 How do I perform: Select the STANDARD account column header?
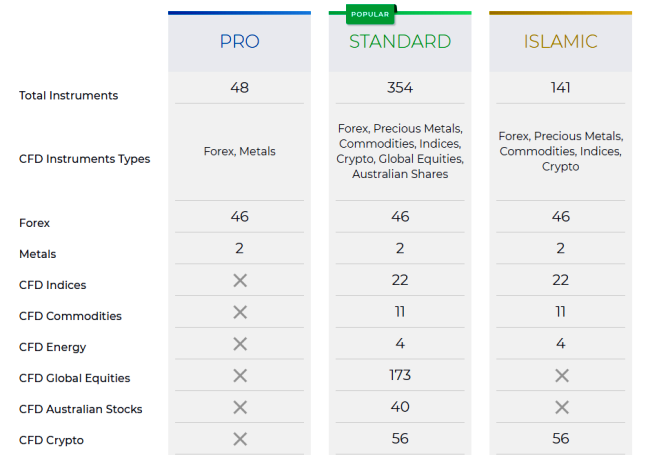[400, 42]
